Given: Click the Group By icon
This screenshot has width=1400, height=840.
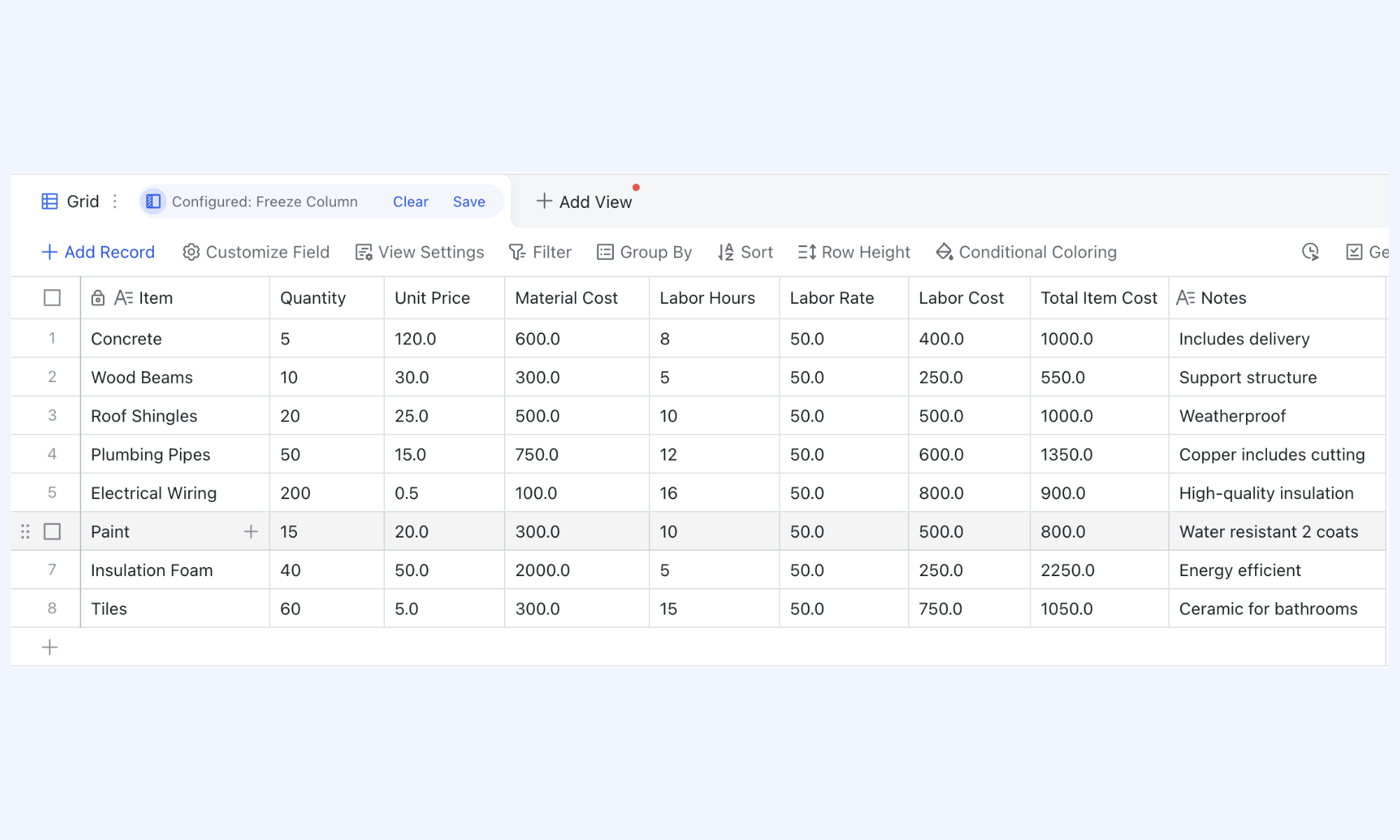Looking at the screenshot, I should [x=605, y=252].
